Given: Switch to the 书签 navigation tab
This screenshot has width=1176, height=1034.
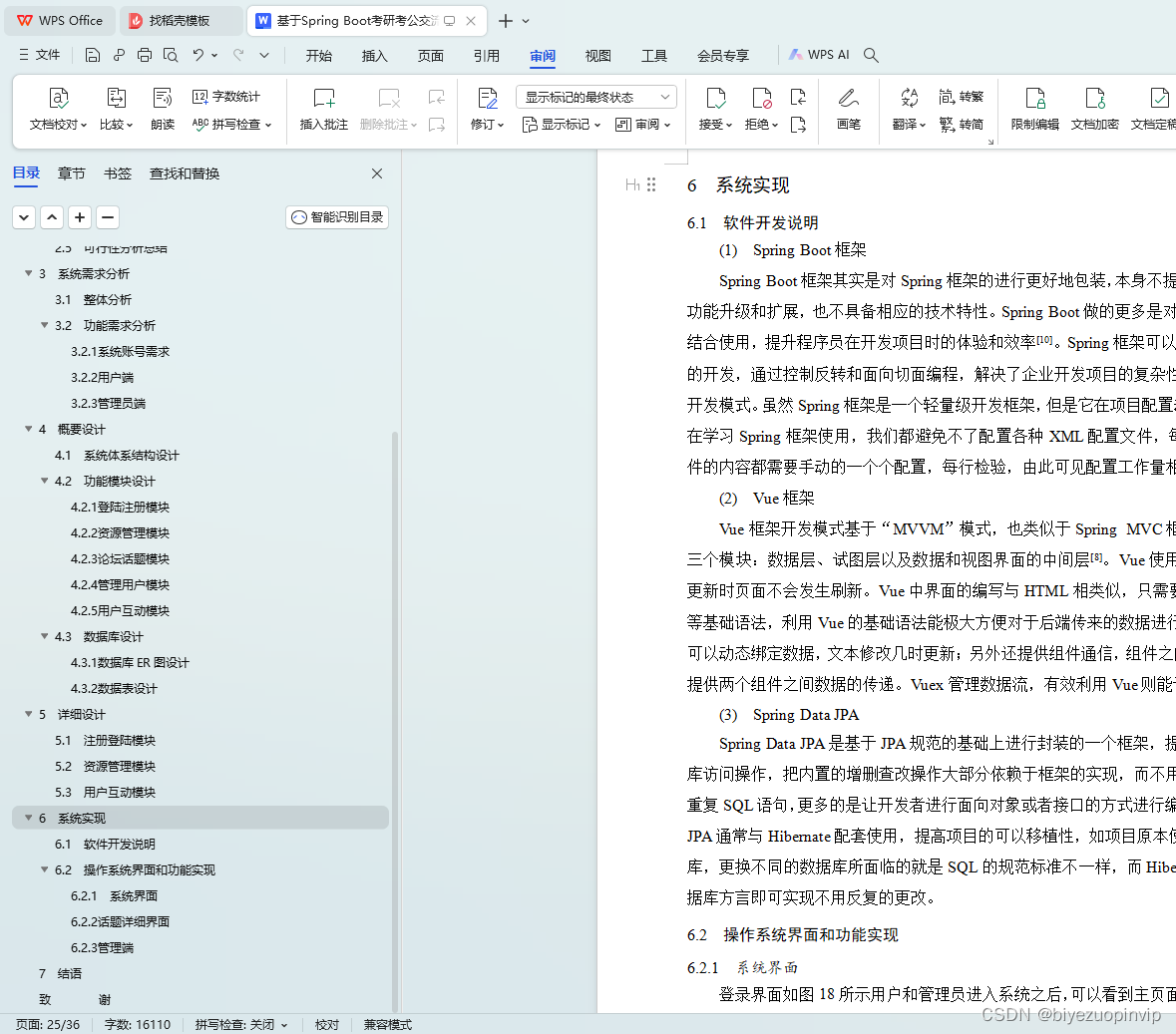Looking at the screenshot, I should coord(117,173).
